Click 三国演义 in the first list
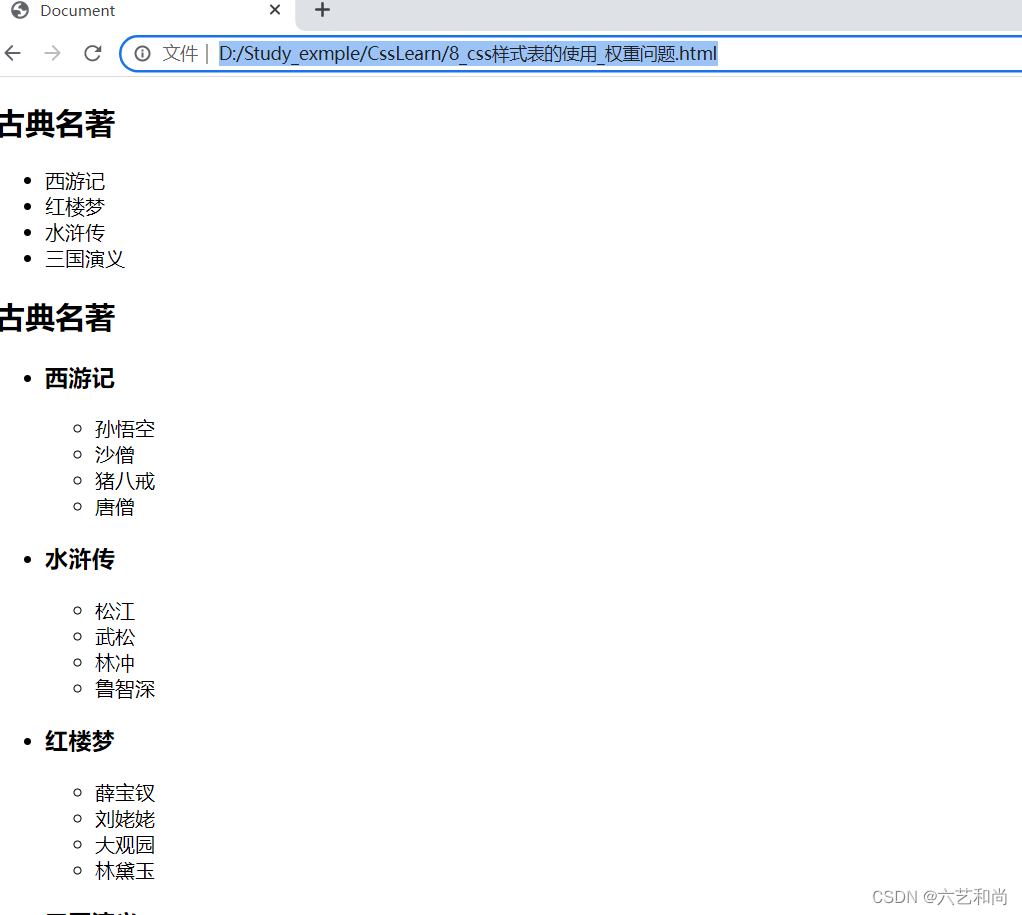The width and height of the screenshot is (1022, 915). (x=85, y=259)
